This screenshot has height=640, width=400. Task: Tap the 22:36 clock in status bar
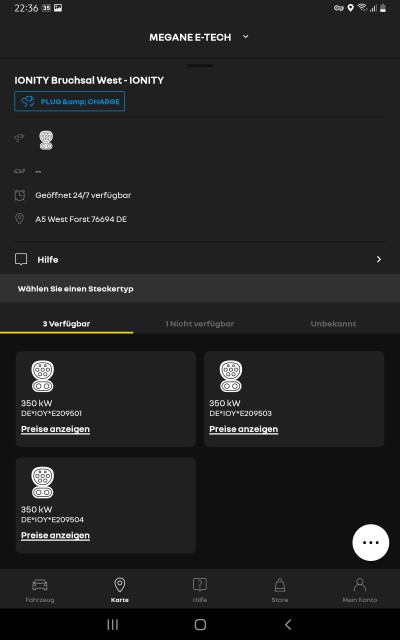pos(26,8)
